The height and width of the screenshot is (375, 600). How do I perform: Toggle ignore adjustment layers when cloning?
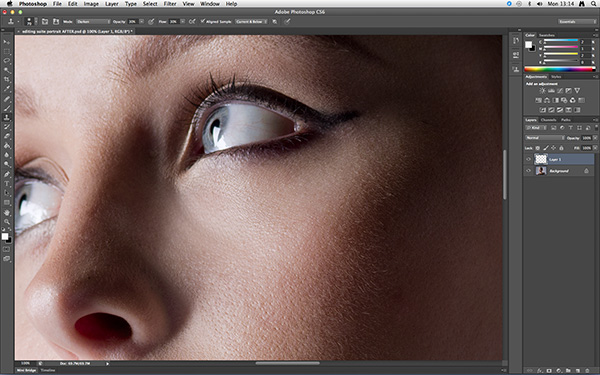(x=275, y=21)
